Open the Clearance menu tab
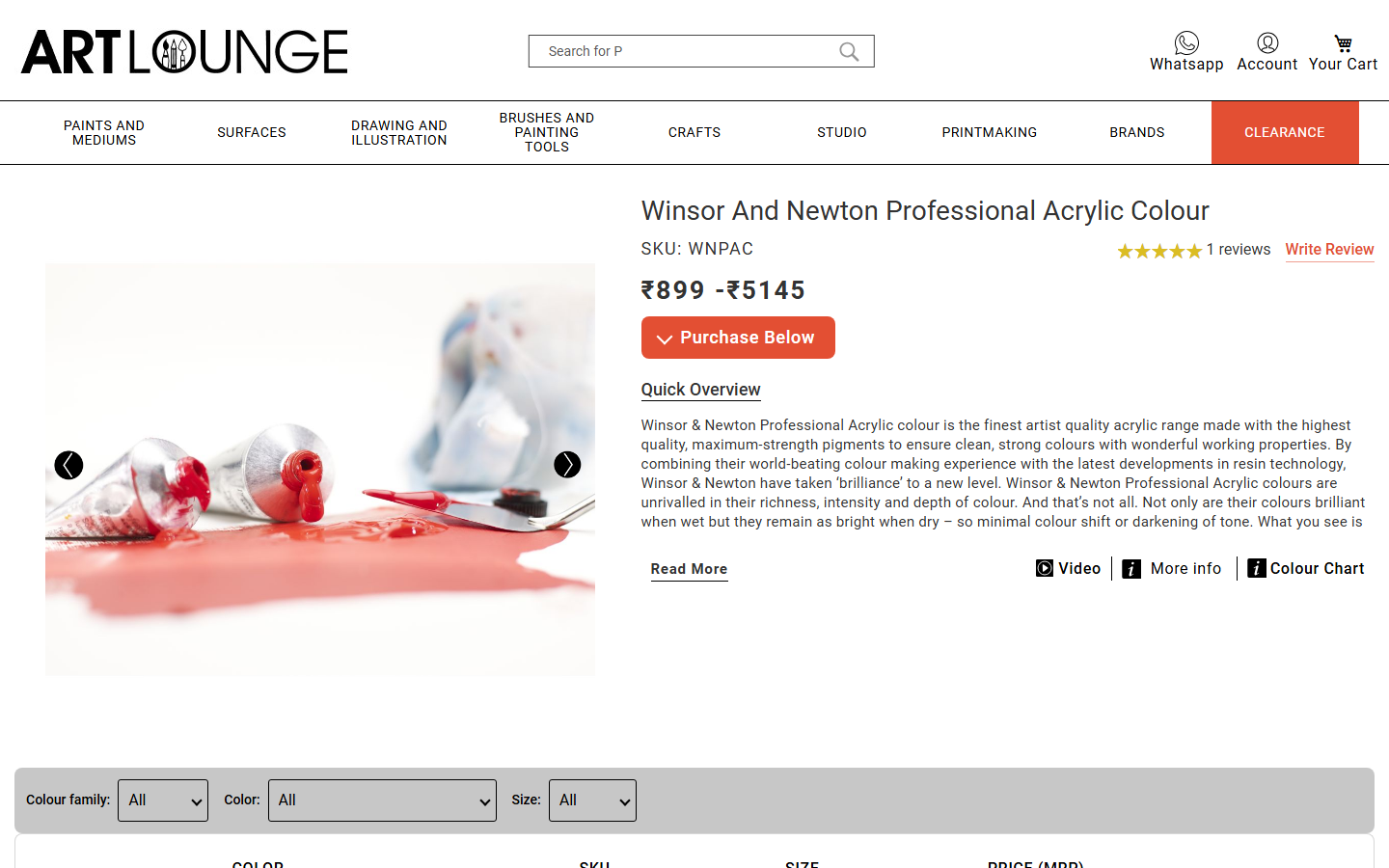This screenshot has width=1389, height=868. pyautogui.click(x=1285, y=132)
